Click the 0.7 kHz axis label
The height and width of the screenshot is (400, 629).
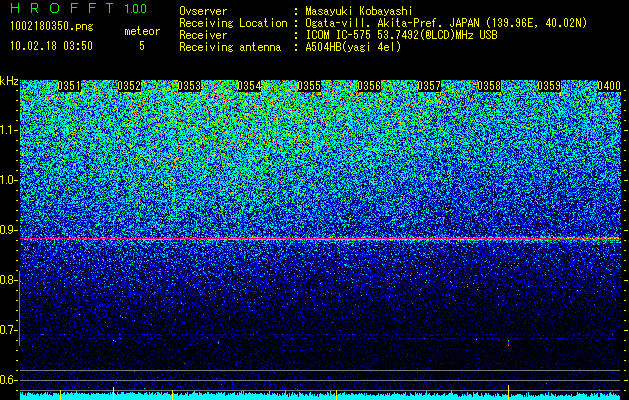(x=8, y=330)
